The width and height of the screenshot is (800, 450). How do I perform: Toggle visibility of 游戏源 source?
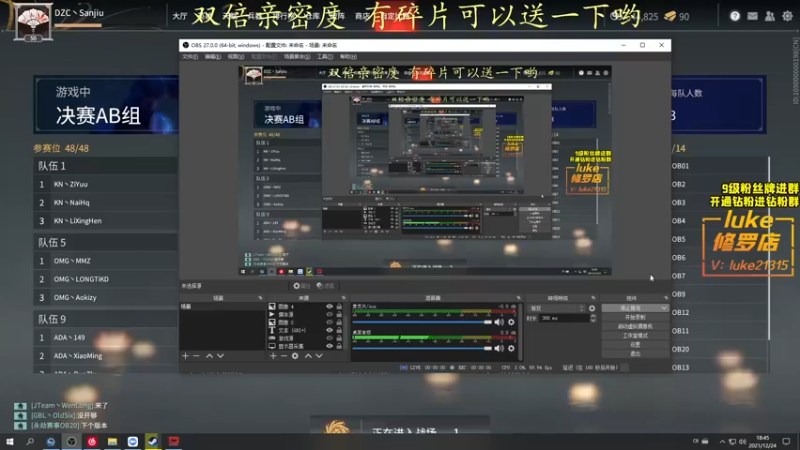click(329, 338)
